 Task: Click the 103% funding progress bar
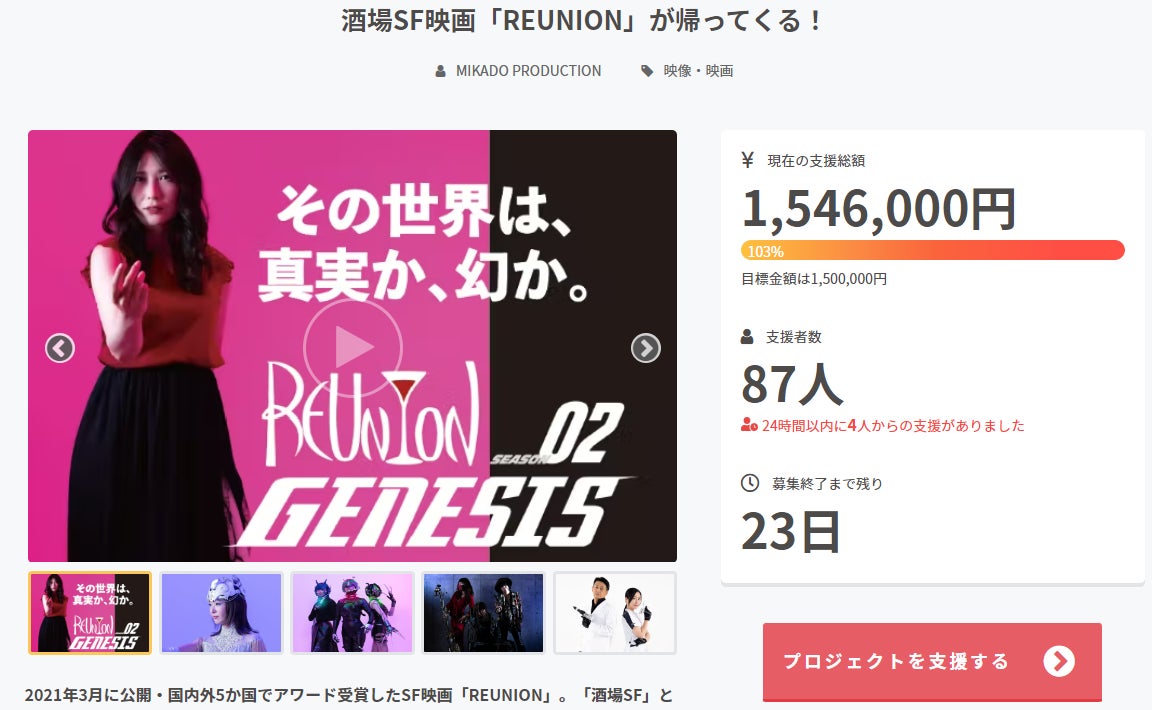[932, 250]
